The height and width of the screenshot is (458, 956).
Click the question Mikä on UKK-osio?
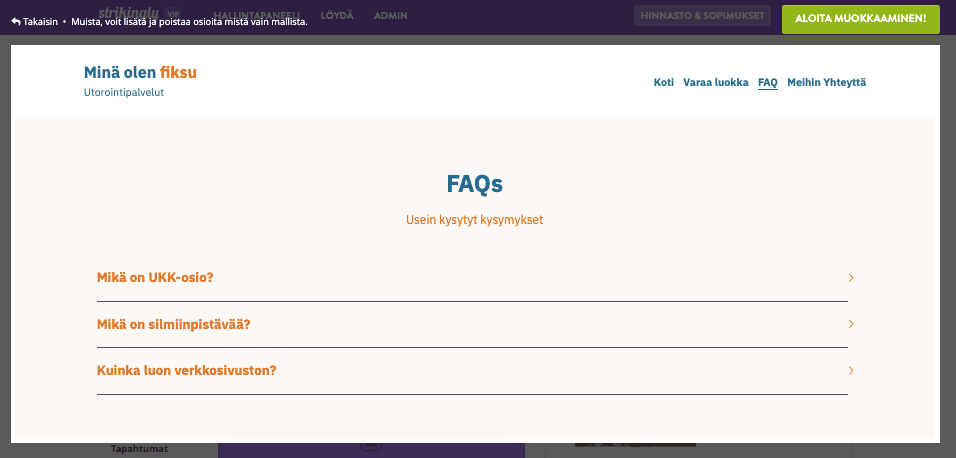[155, 277]
